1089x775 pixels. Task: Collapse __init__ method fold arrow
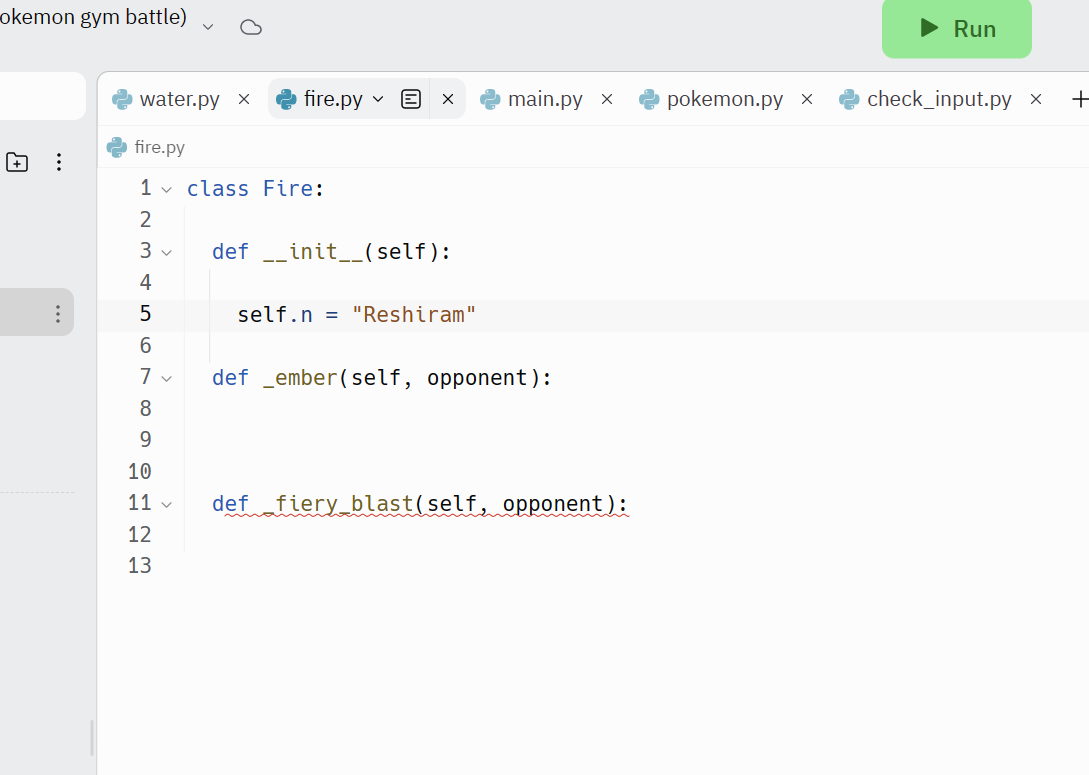[167, 253]
